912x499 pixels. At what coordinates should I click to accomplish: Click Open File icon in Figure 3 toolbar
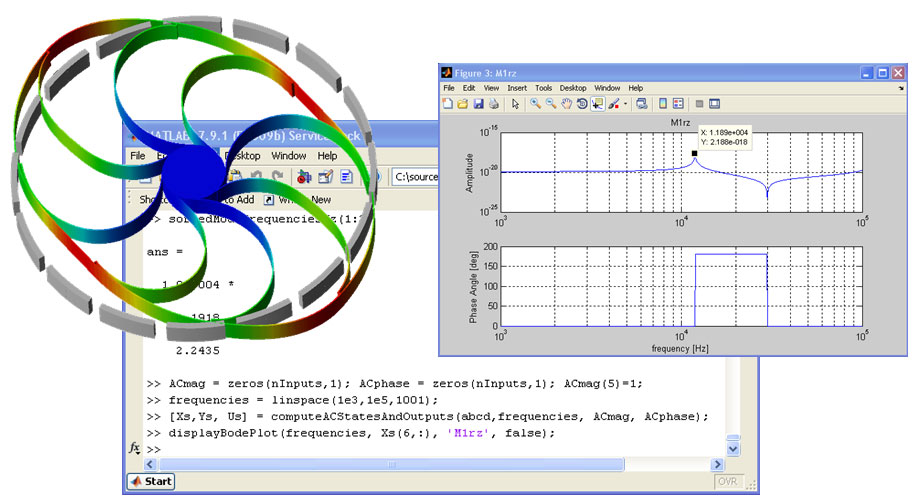point(462,104)
